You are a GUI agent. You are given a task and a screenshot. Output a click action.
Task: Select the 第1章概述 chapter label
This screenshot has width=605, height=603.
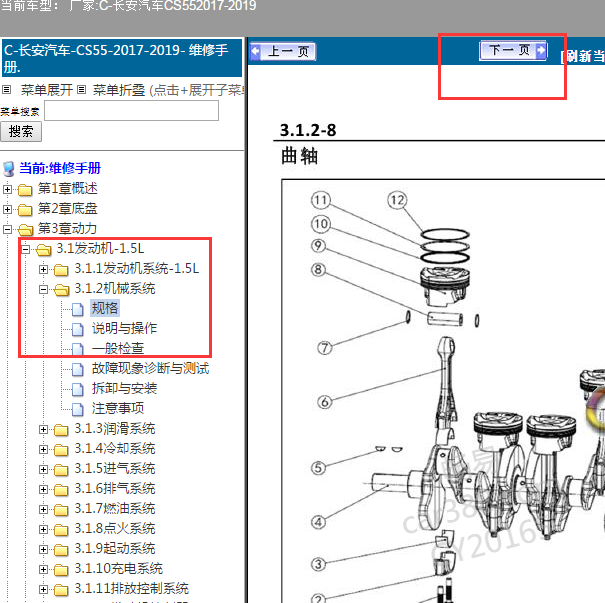(x=68, y=189)
